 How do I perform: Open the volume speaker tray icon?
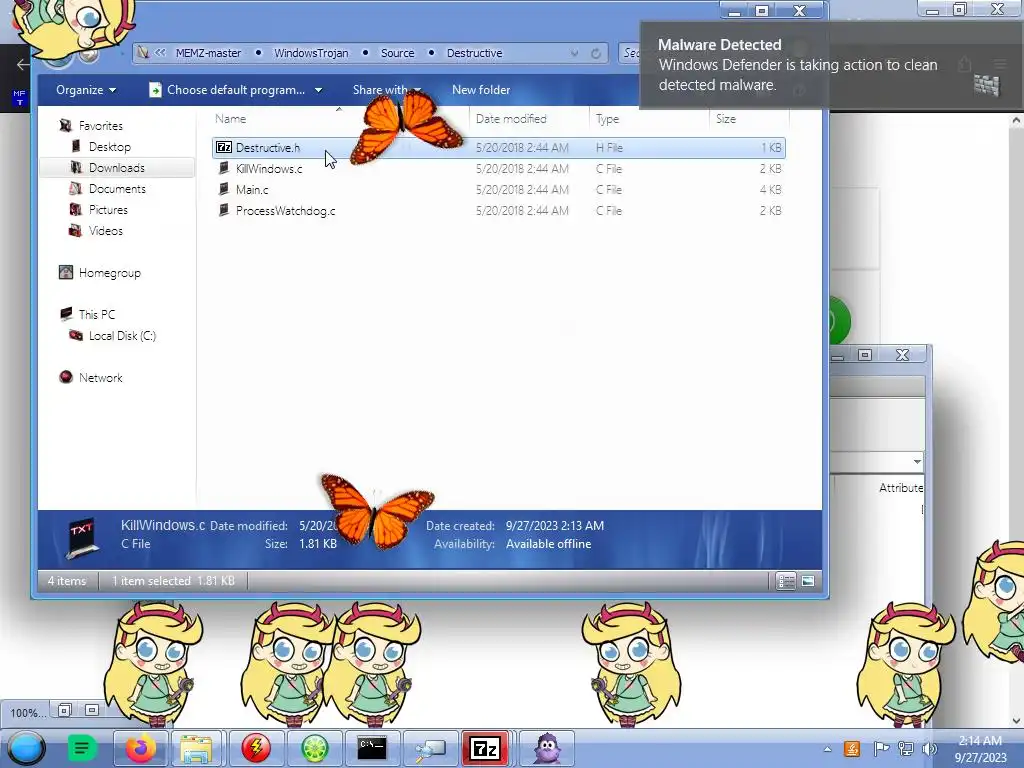point(929,749)
